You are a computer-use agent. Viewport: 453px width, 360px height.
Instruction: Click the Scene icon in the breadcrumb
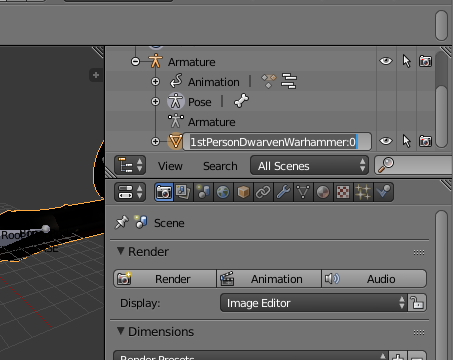tap(141, 222)
